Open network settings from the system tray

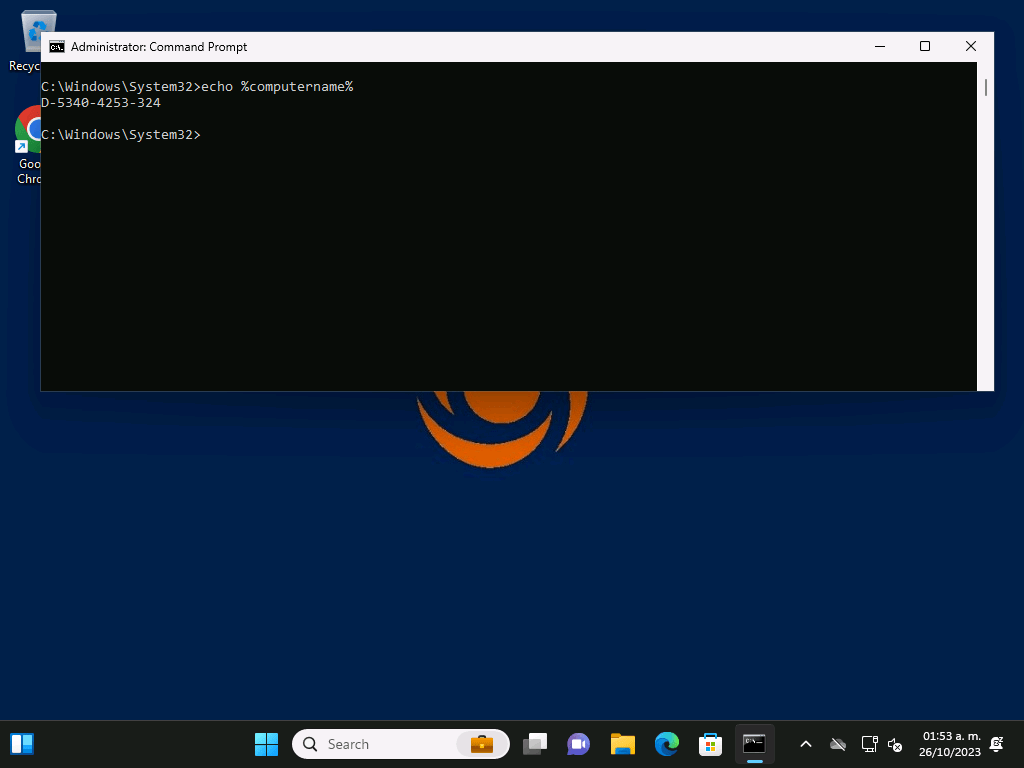[x=869, y=744]
